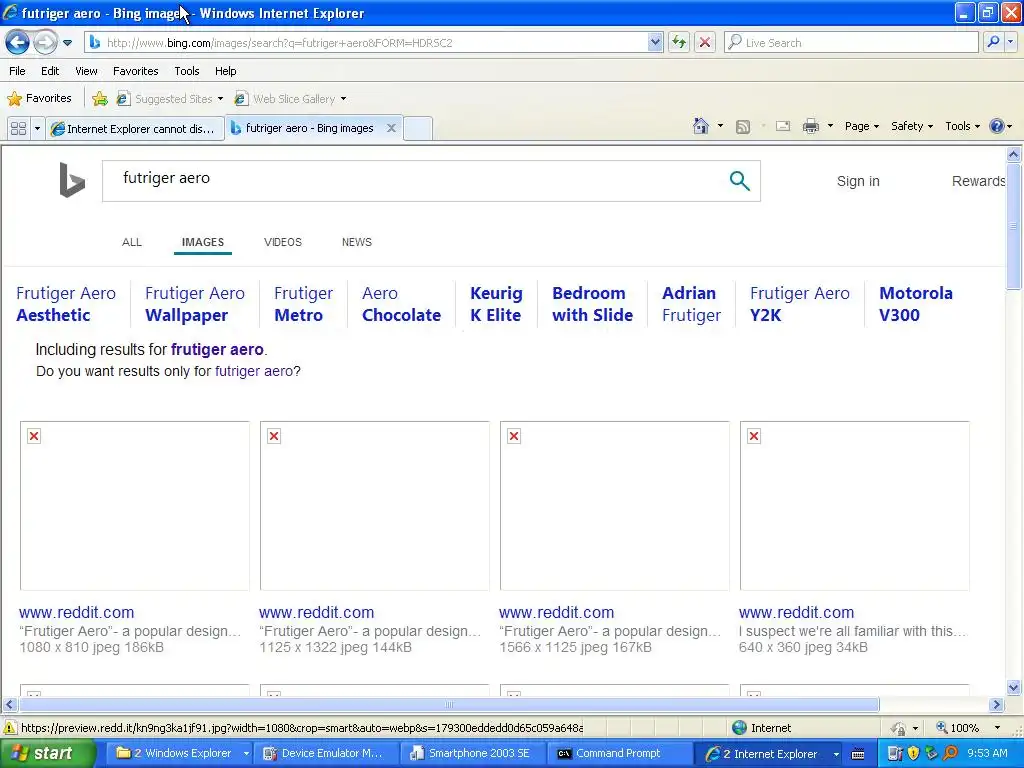Click the Read Mail icon
Viewport: 1024px width, 768px height.
click(x=783, y=126)
